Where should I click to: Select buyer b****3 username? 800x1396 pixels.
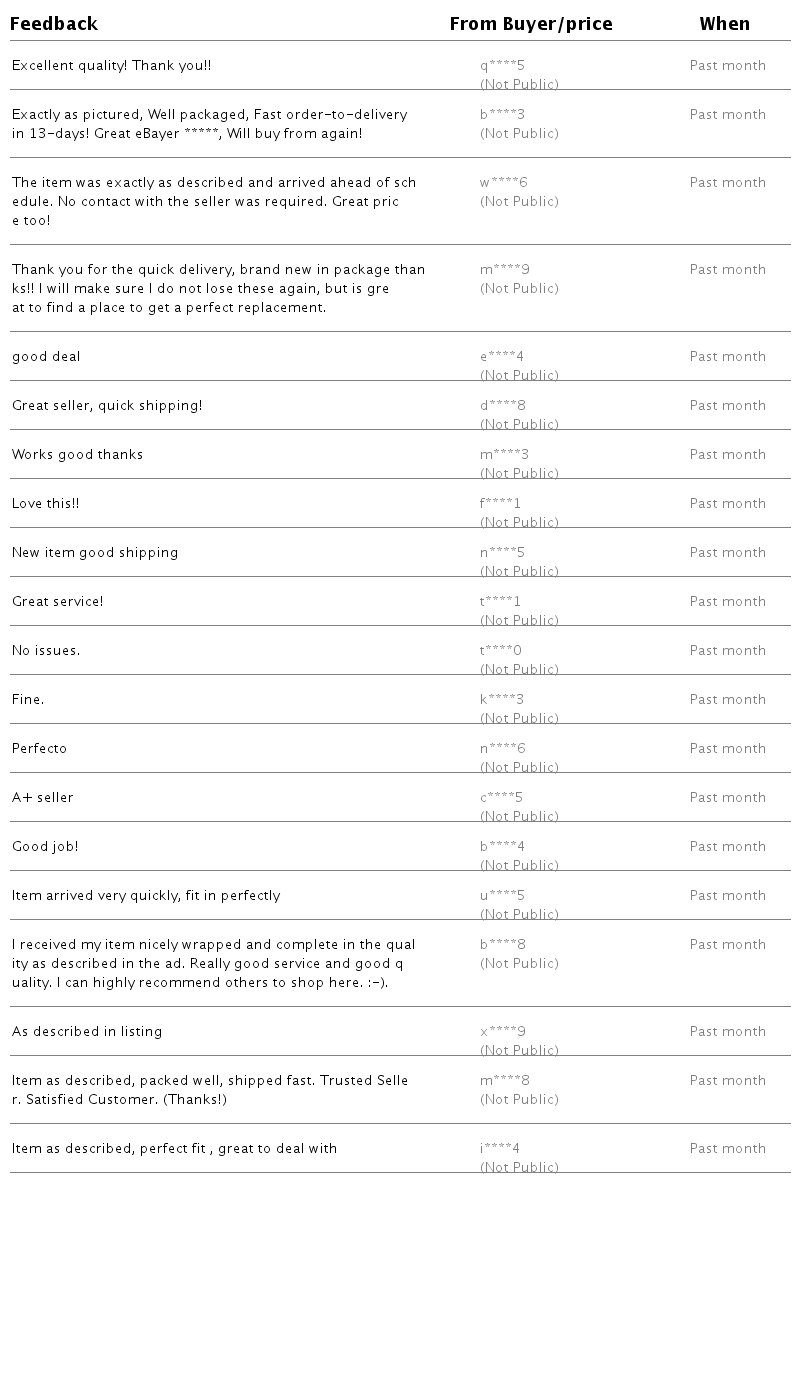tap(502, 115)
